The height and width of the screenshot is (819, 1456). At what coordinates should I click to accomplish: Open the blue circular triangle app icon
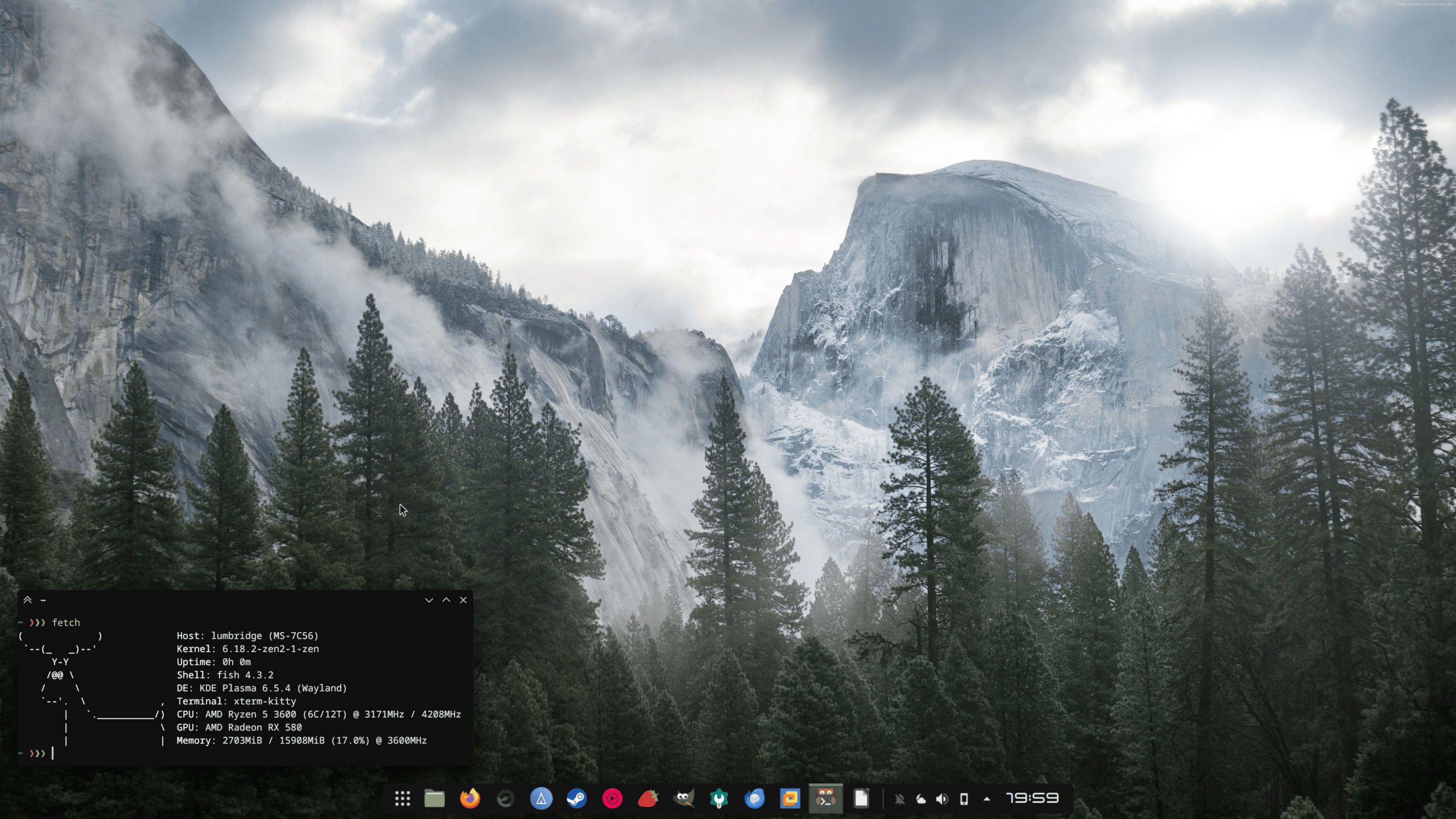[x=541, y=799]
